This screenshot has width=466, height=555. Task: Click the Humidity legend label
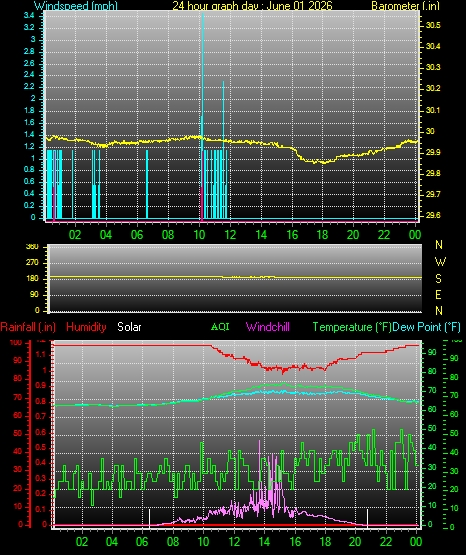pos(86,327)
